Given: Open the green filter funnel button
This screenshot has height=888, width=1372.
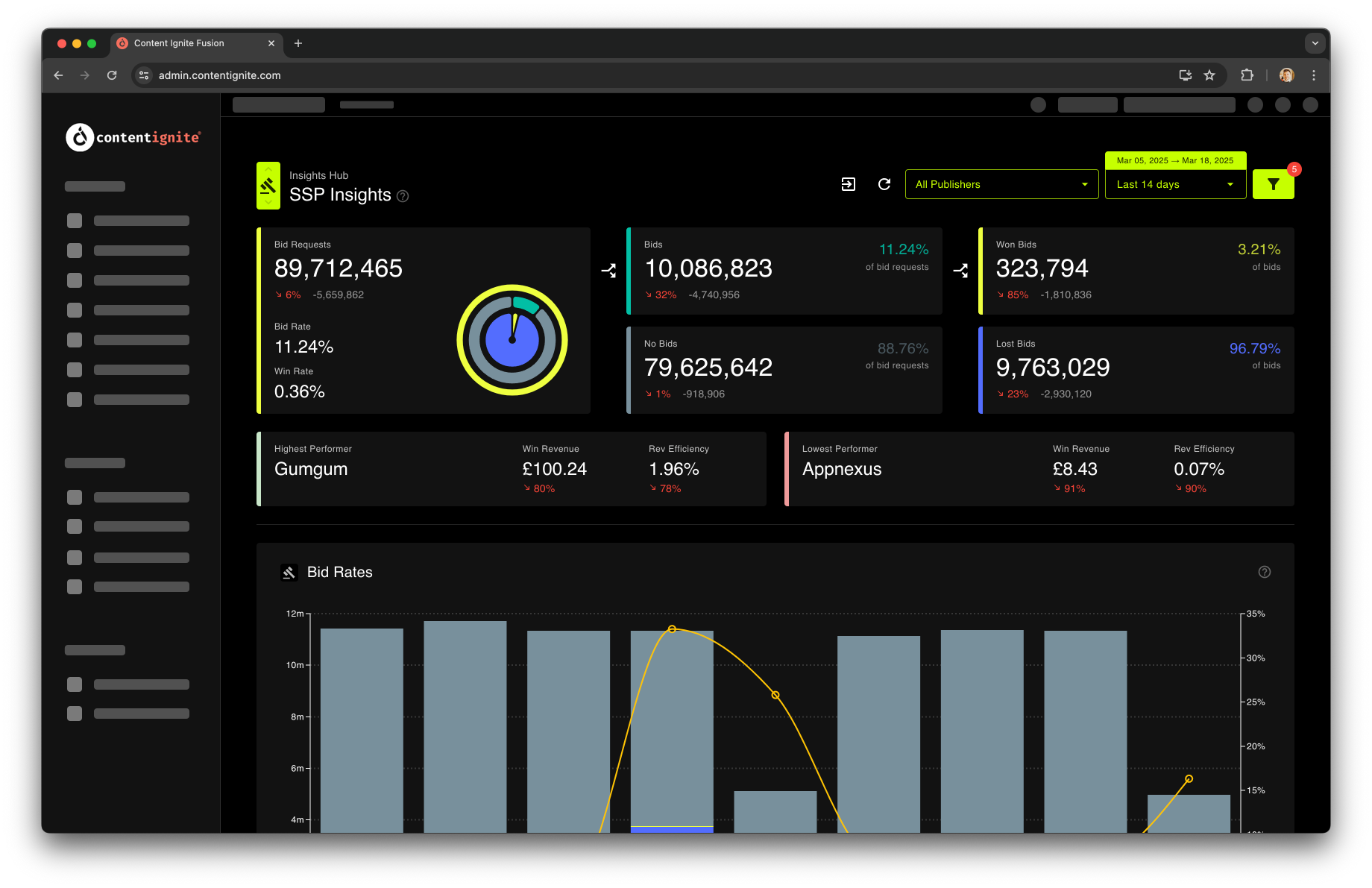Looking at the screenshot, I should [x=1273, y=184].
